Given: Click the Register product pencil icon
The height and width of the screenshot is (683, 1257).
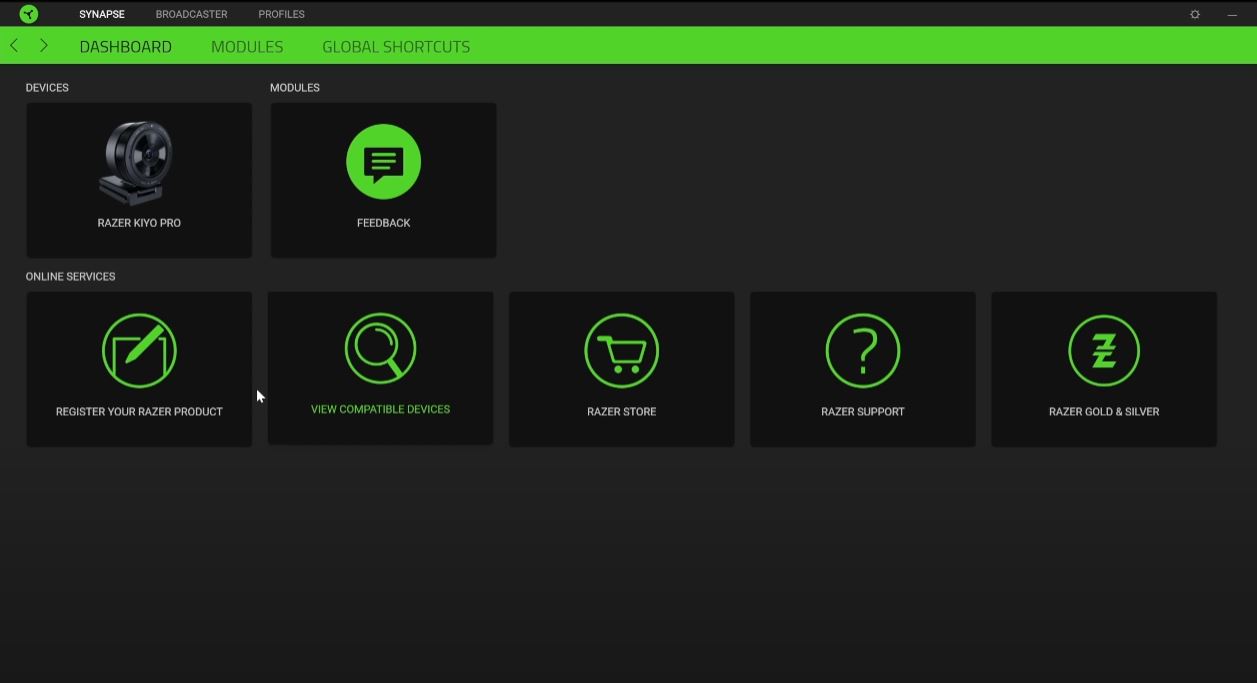Looking at the screenshot, I should point(139,351).
